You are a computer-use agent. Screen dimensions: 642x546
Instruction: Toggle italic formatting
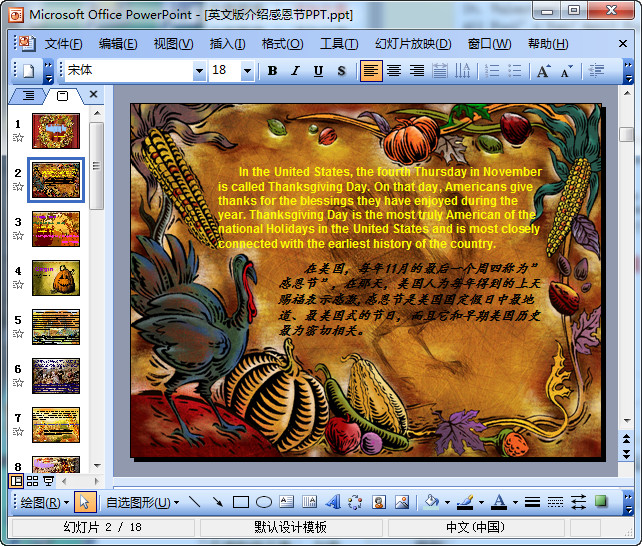tap(295, 71)
